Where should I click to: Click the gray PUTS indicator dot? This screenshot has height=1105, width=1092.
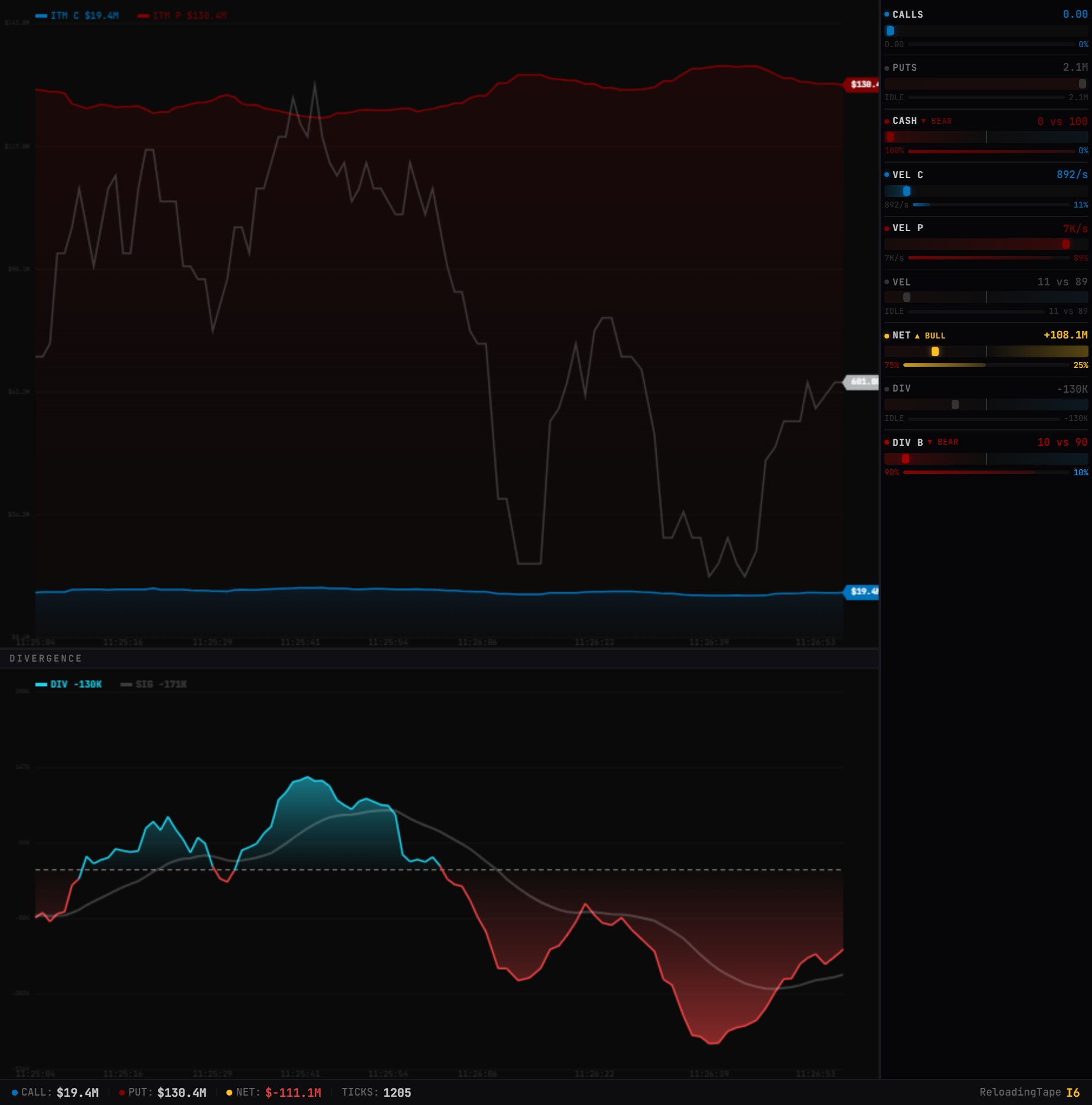pos(887,68)
